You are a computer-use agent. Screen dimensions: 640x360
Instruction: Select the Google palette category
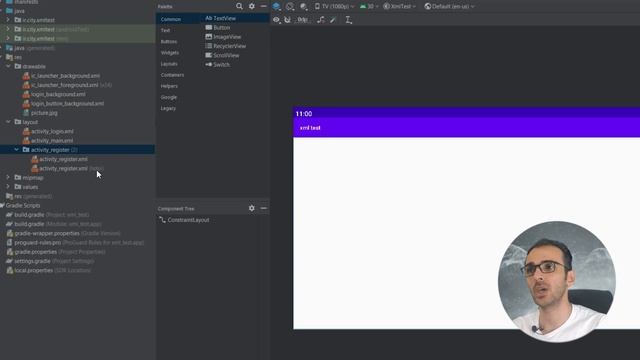tap(169, 97)
